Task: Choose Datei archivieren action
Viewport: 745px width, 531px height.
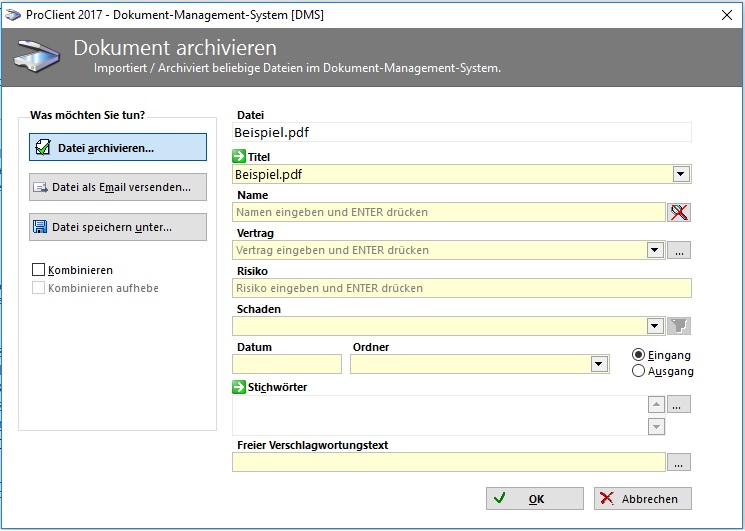Action: tap(118, 147)
